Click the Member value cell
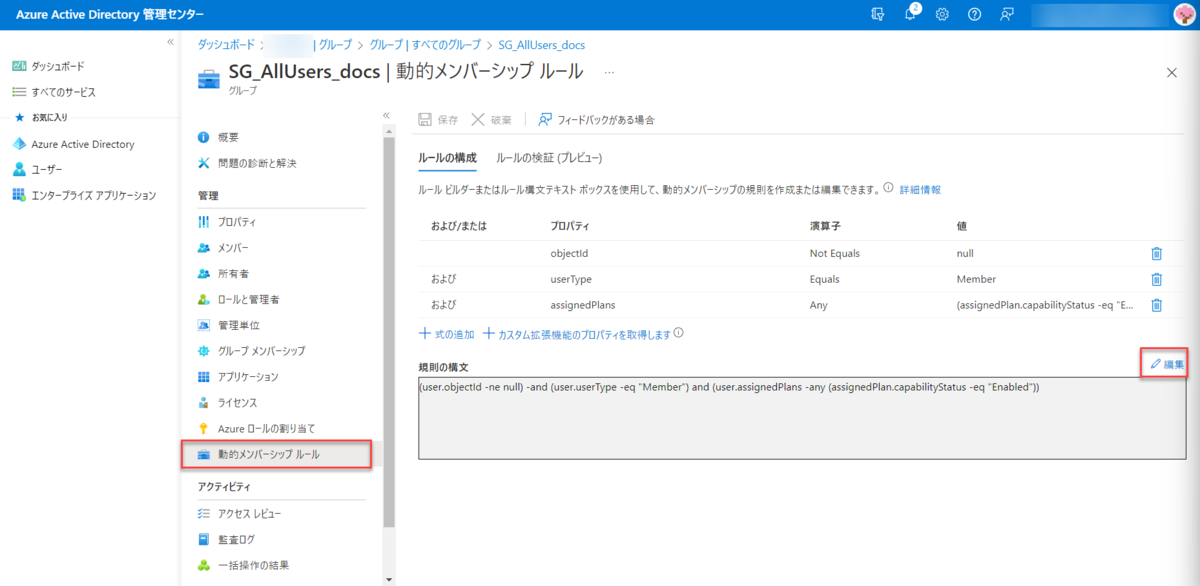 [x=976, y=279]
